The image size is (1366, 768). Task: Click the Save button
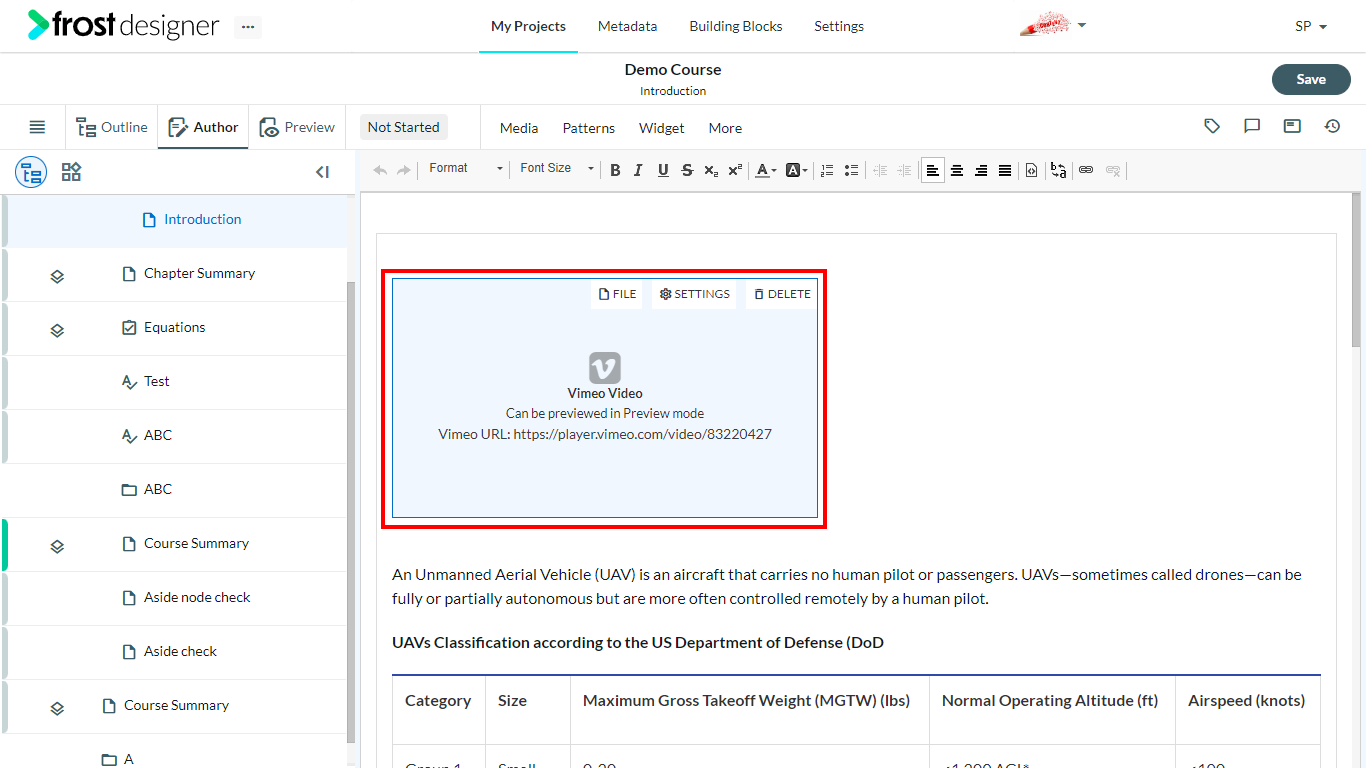[x=1311, y=79]
